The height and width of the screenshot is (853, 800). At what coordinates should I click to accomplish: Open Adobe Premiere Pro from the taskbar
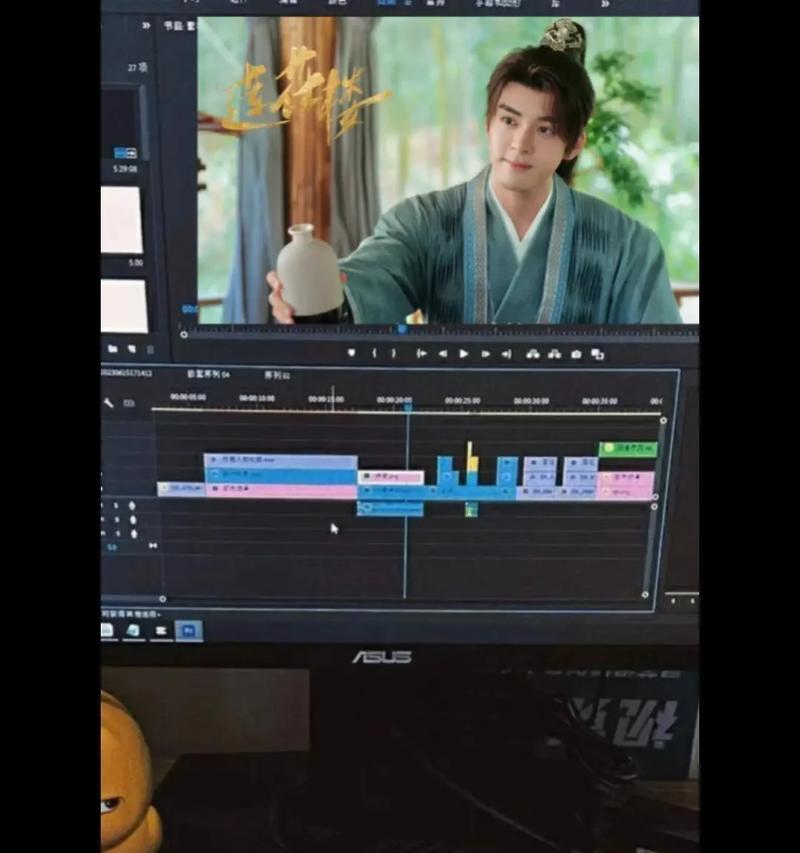pos(189,631)
